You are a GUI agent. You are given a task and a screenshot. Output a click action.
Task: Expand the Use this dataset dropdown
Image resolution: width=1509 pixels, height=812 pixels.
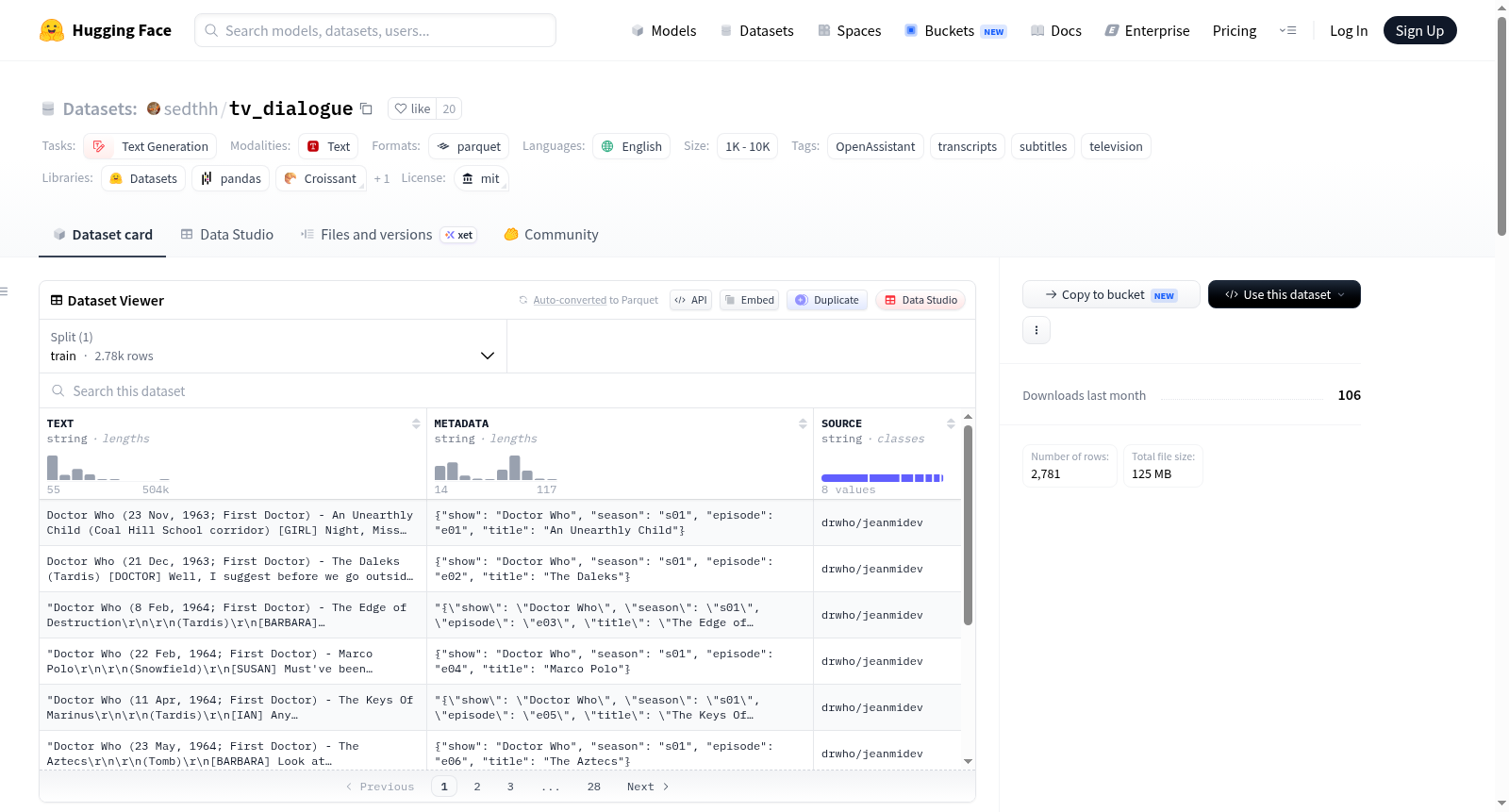(x=1285, y=294)
